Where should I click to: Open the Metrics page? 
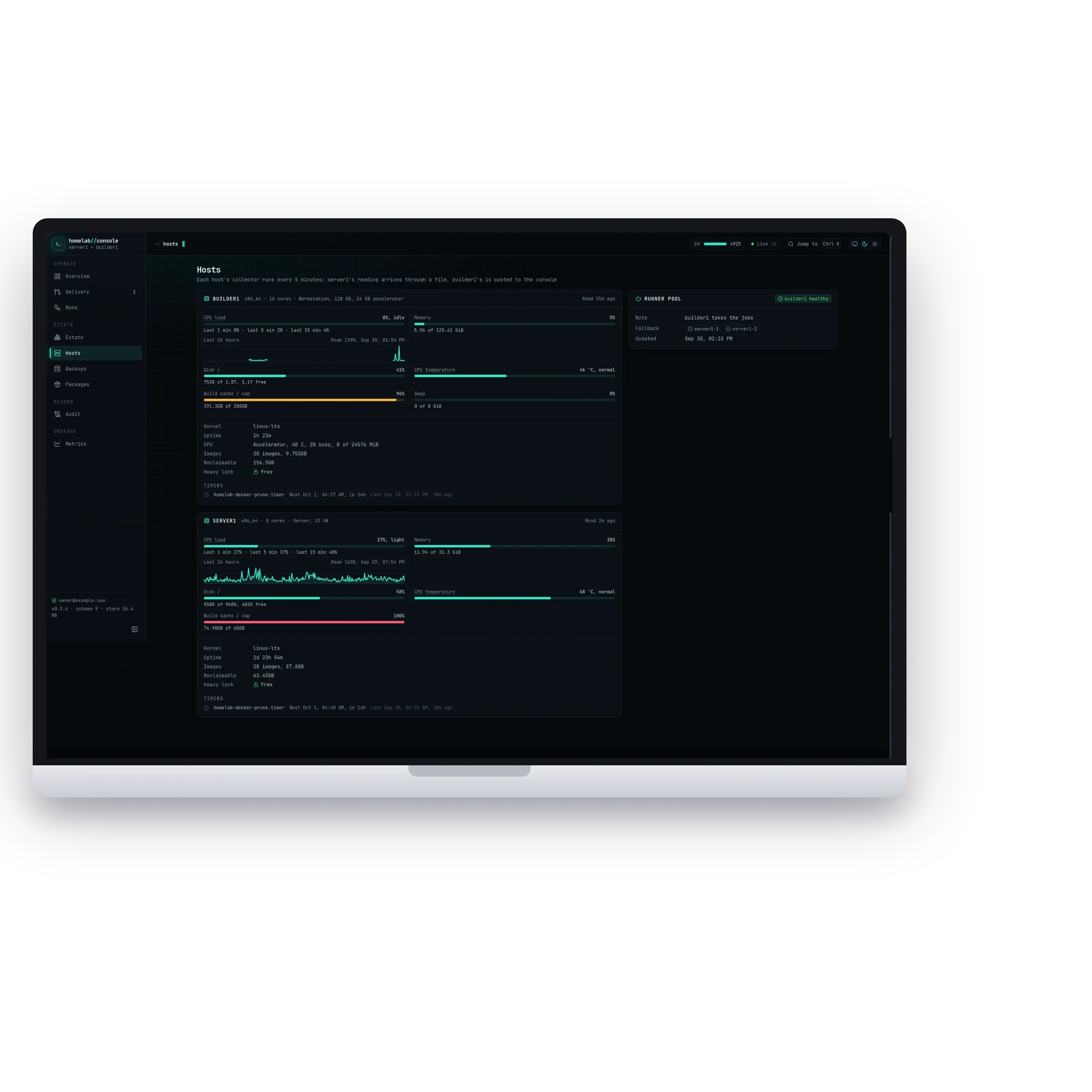(x=96, y=444)
